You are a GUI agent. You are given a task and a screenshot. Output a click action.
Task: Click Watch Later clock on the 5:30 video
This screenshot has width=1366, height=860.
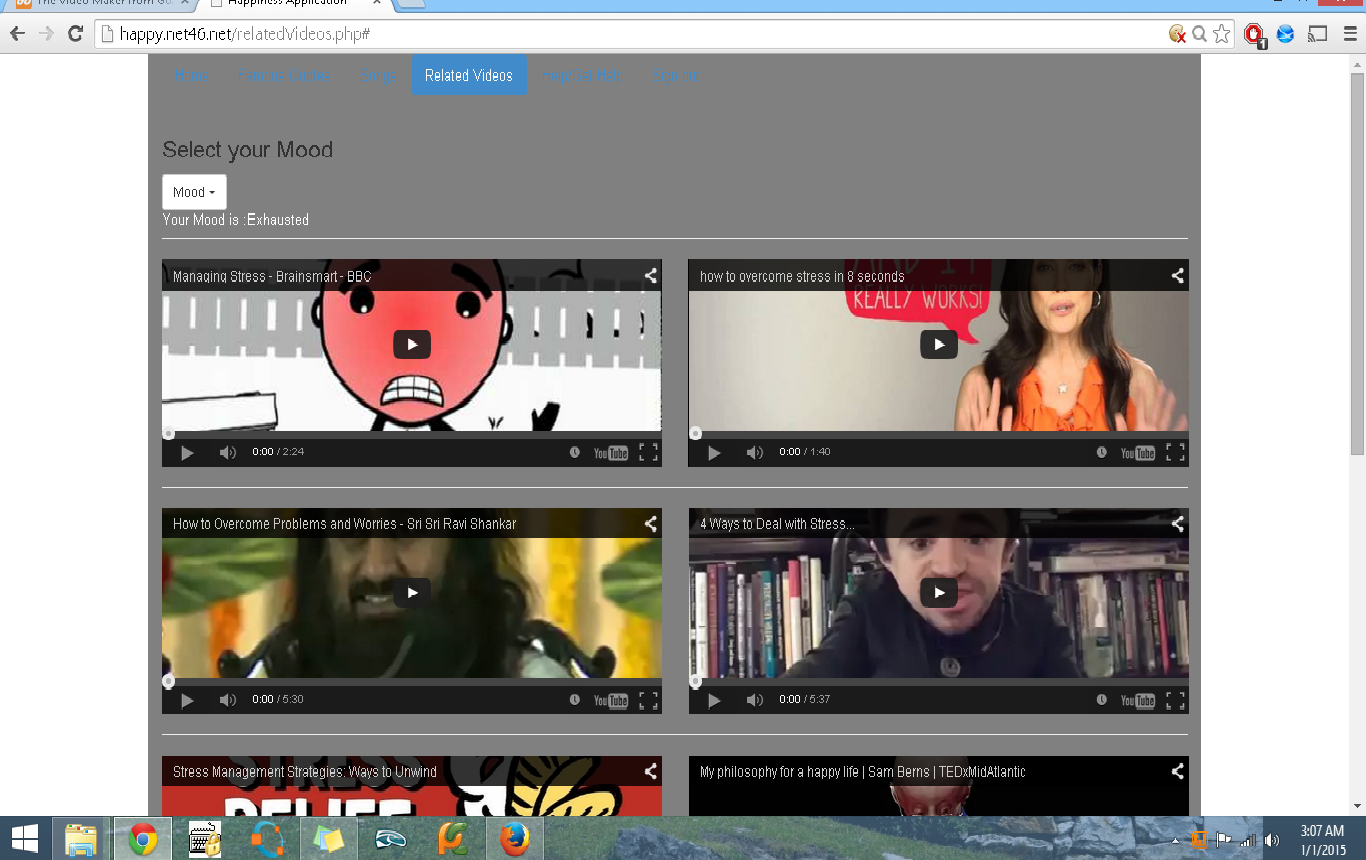tap(575, 700)
